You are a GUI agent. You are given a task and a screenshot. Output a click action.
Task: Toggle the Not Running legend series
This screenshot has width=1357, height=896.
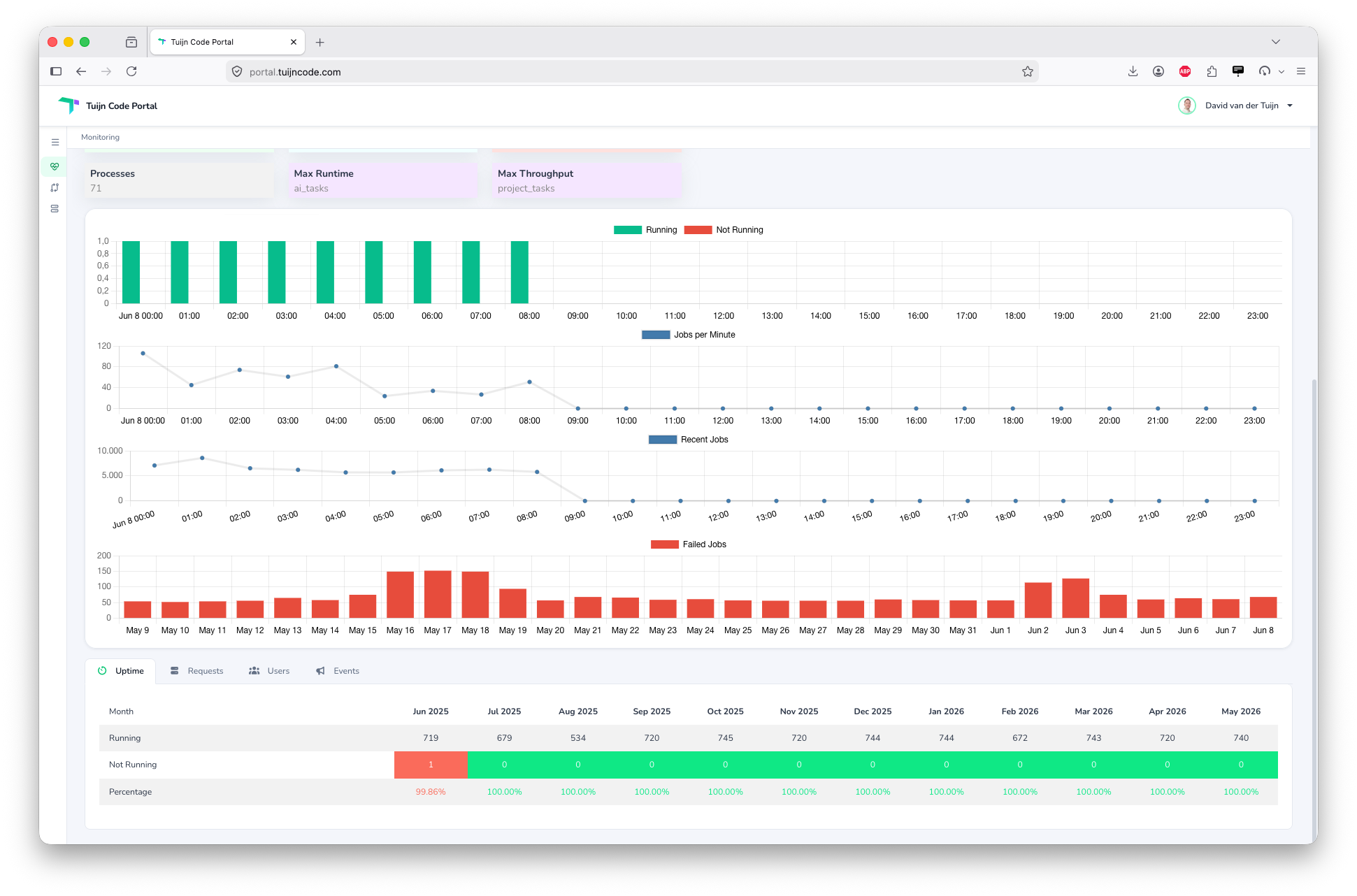click(x=724, y=230)
